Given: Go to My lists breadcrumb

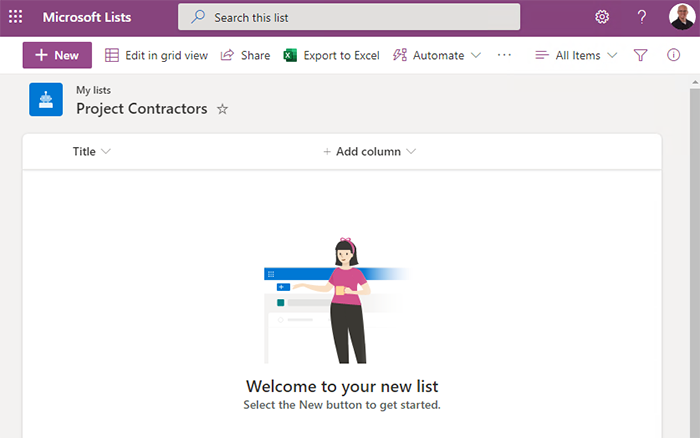Looking at the screenshot, I should (93, 90).
